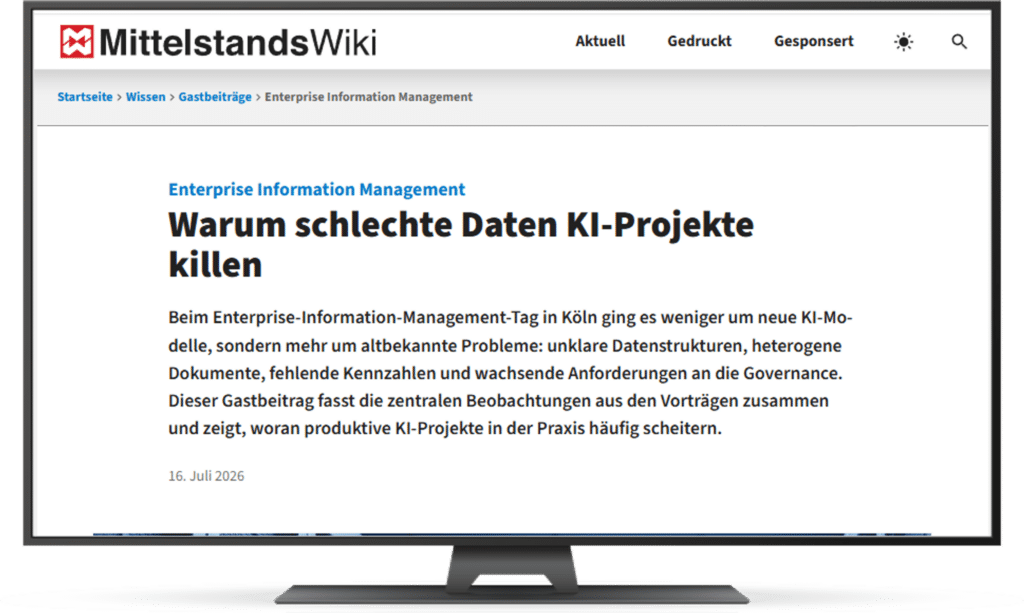Open the Gedruckt menu
Image resolution: width=1024 pixels, height=613 pixels.
pos(699,41)
